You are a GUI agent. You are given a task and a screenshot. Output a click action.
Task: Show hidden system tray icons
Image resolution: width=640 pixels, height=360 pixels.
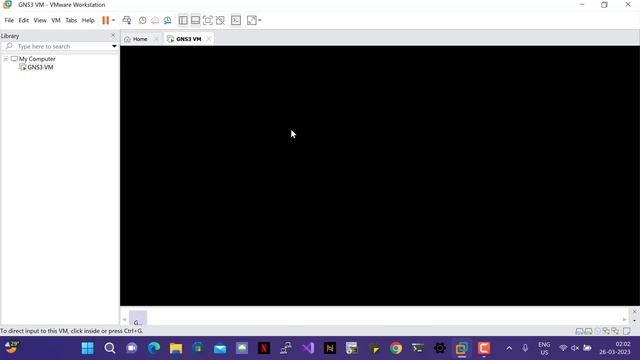[x=509, y=348]
